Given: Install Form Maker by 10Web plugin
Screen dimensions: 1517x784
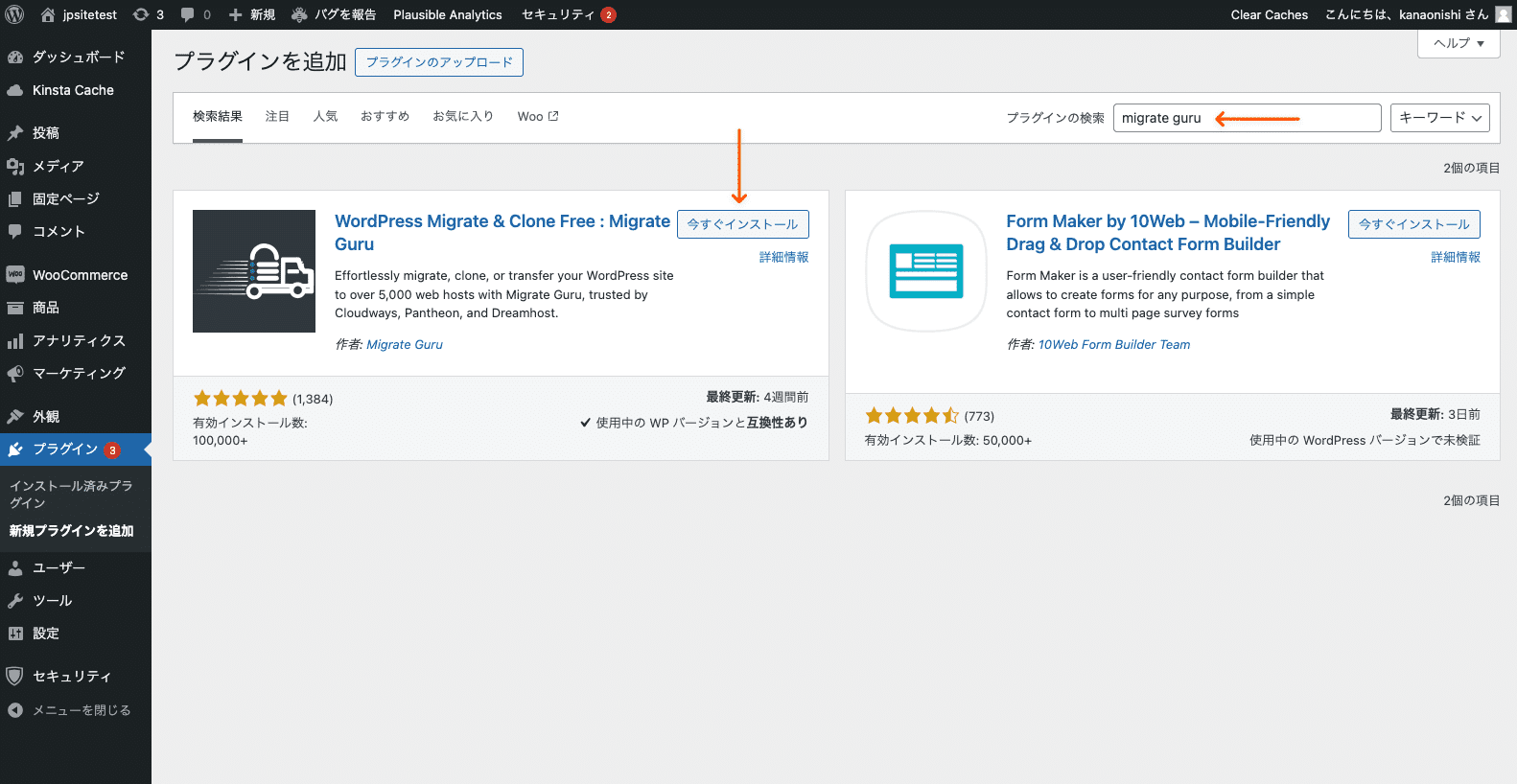Looking at the screenshot, I should click(x=1414, y=224).
